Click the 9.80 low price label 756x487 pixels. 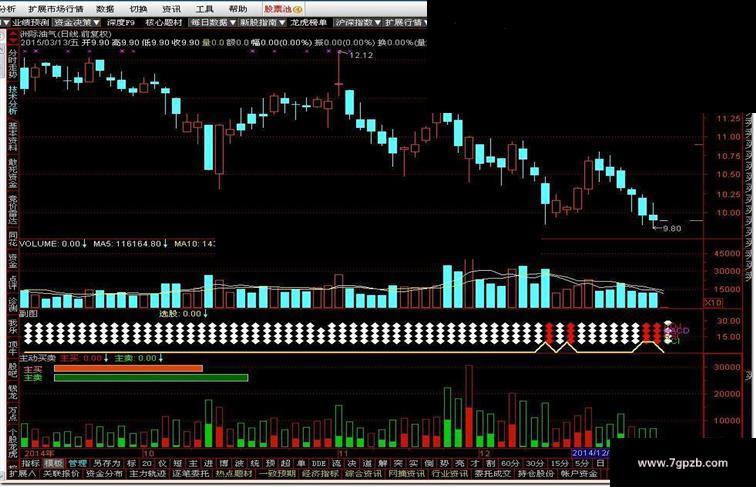tap(672, 229)
